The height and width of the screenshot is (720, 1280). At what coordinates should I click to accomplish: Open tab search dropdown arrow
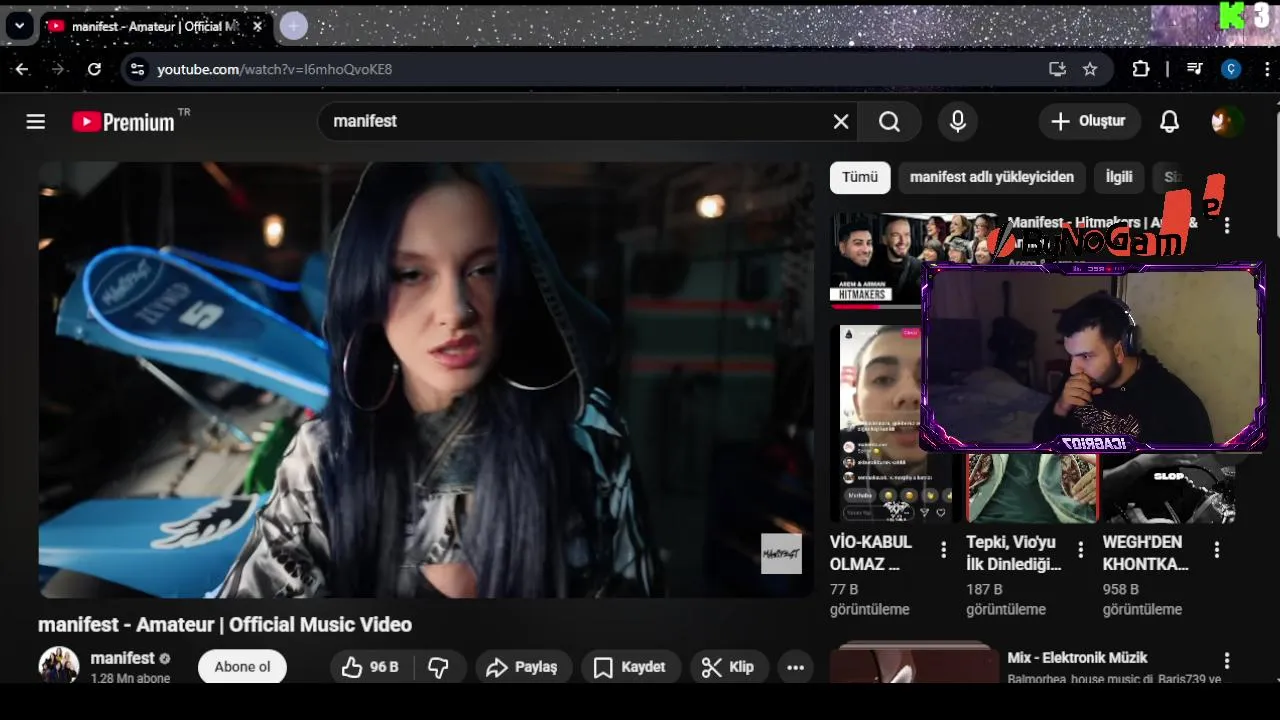[x=19, y=26]
